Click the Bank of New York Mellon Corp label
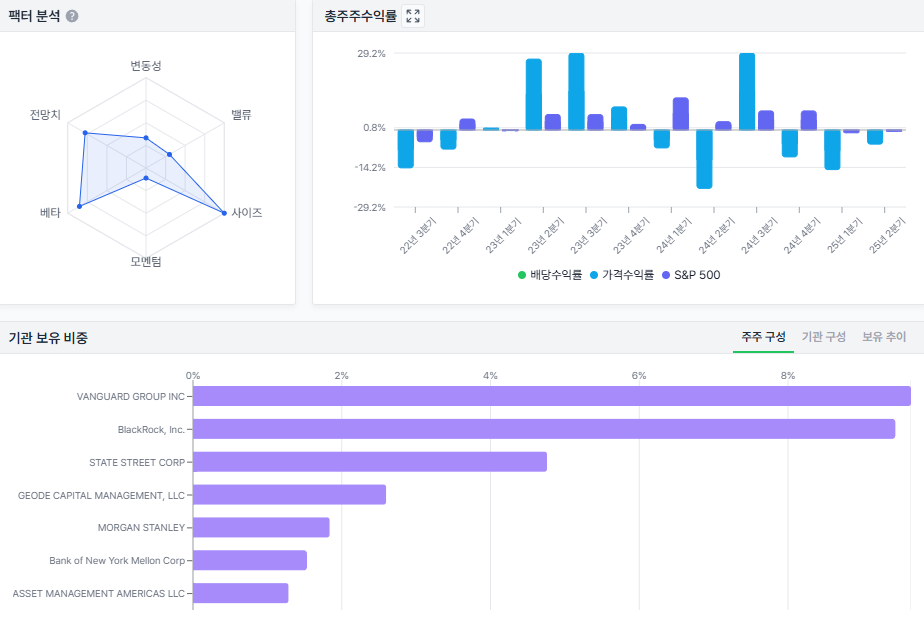 pos(117,561)
